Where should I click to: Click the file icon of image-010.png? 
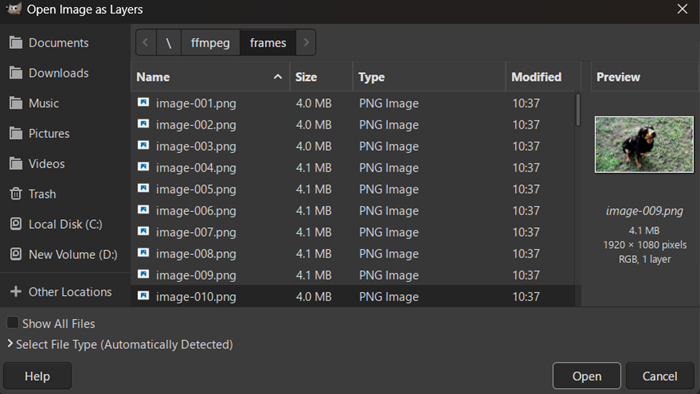pyautogui.click(x=143, y=295)
